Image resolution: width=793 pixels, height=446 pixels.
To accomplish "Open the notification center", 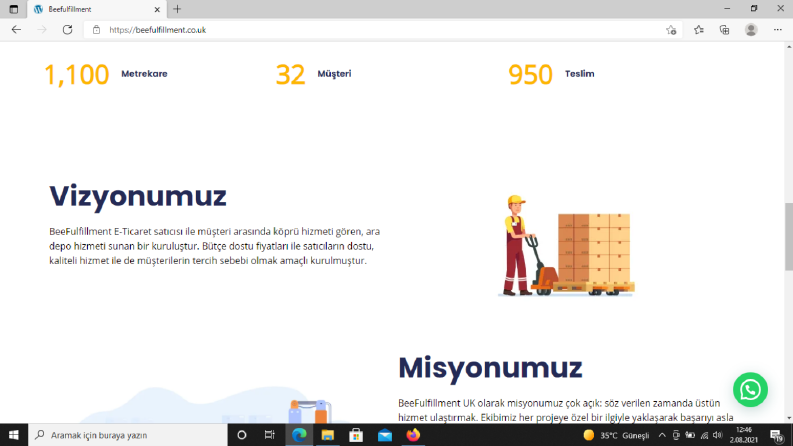I will click(777, 435).
